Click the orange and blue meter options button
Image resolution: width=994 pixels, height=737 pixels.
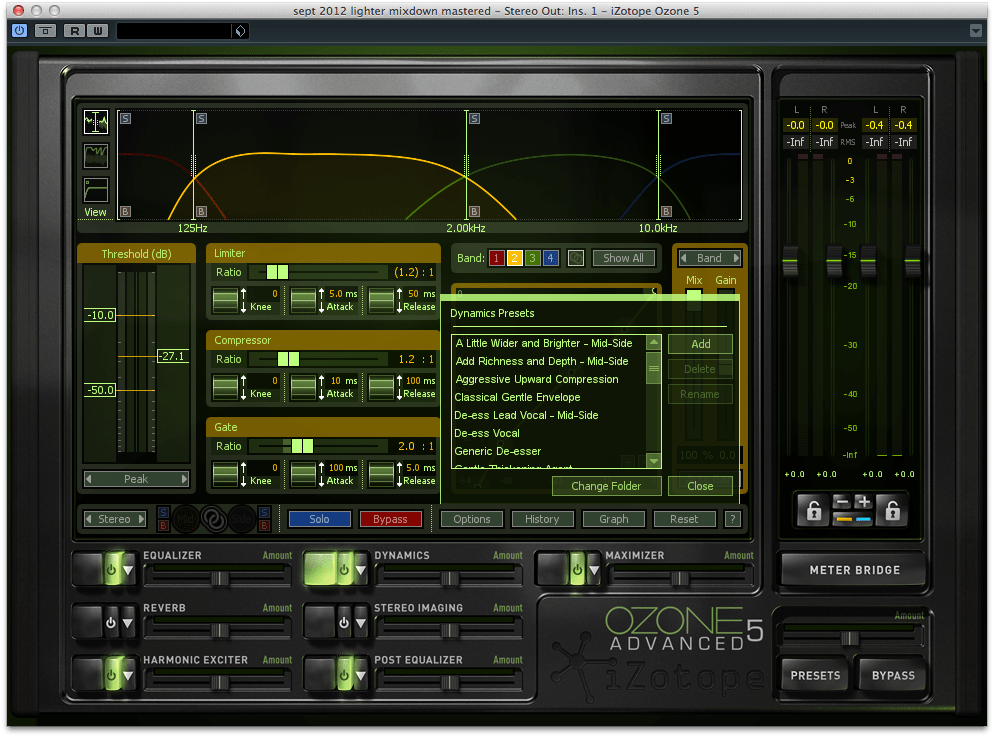853,519
